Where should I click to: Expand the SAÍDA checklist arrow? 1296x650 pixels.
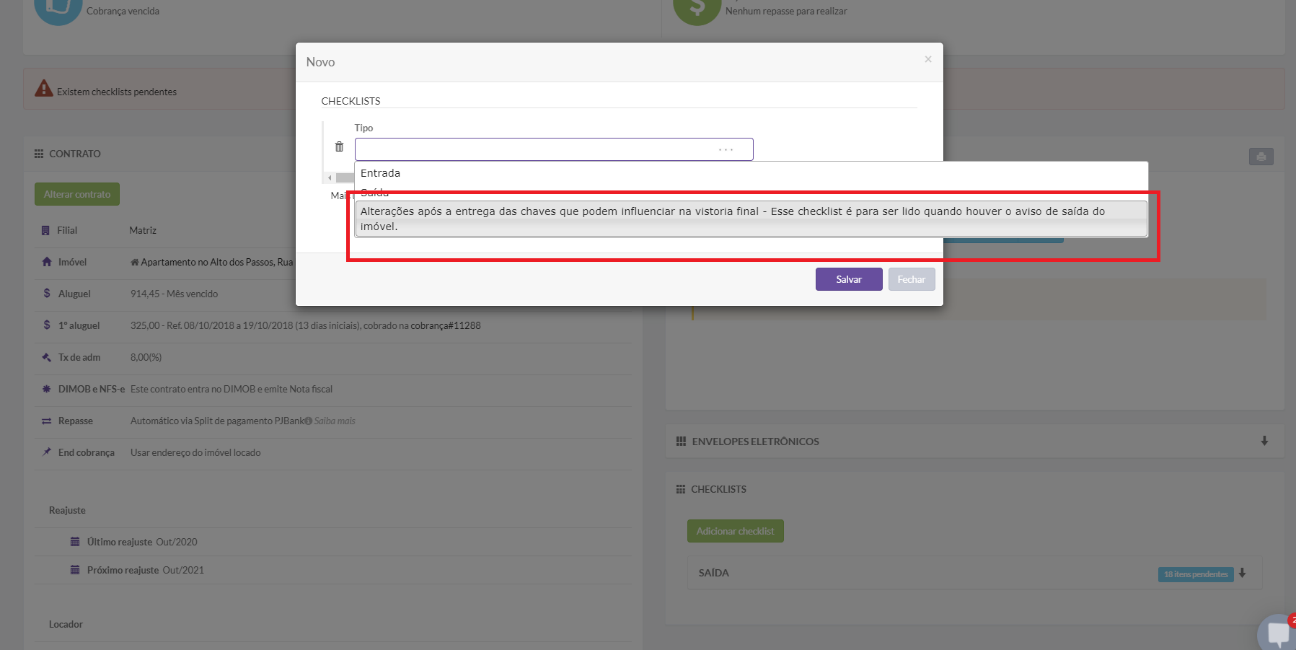click(1242, 574)
